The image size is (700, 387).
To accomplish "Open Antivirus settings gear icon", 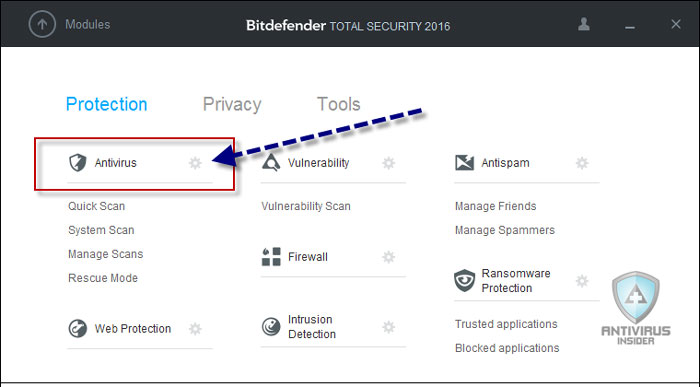I will (195, 163).
